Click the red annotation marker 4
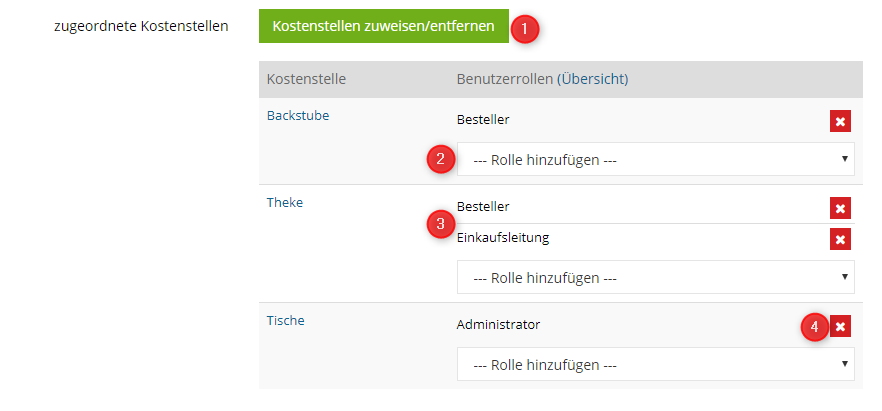Image resolution: width=882 pixels, height=411 pixels. click(813, 326)
